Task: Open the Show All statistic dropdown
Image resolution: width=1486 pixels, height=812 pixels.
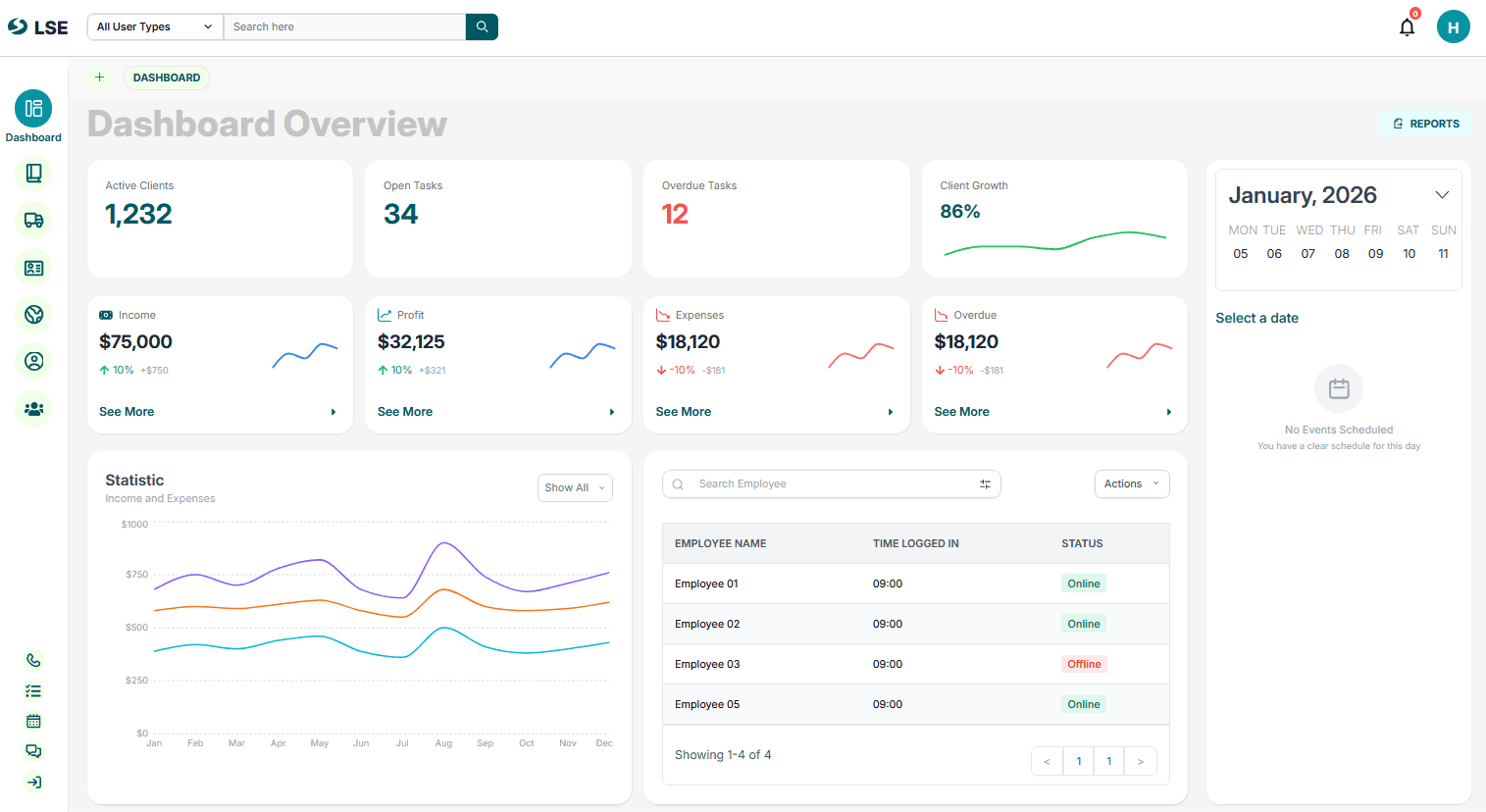Action: click(575, 487)
